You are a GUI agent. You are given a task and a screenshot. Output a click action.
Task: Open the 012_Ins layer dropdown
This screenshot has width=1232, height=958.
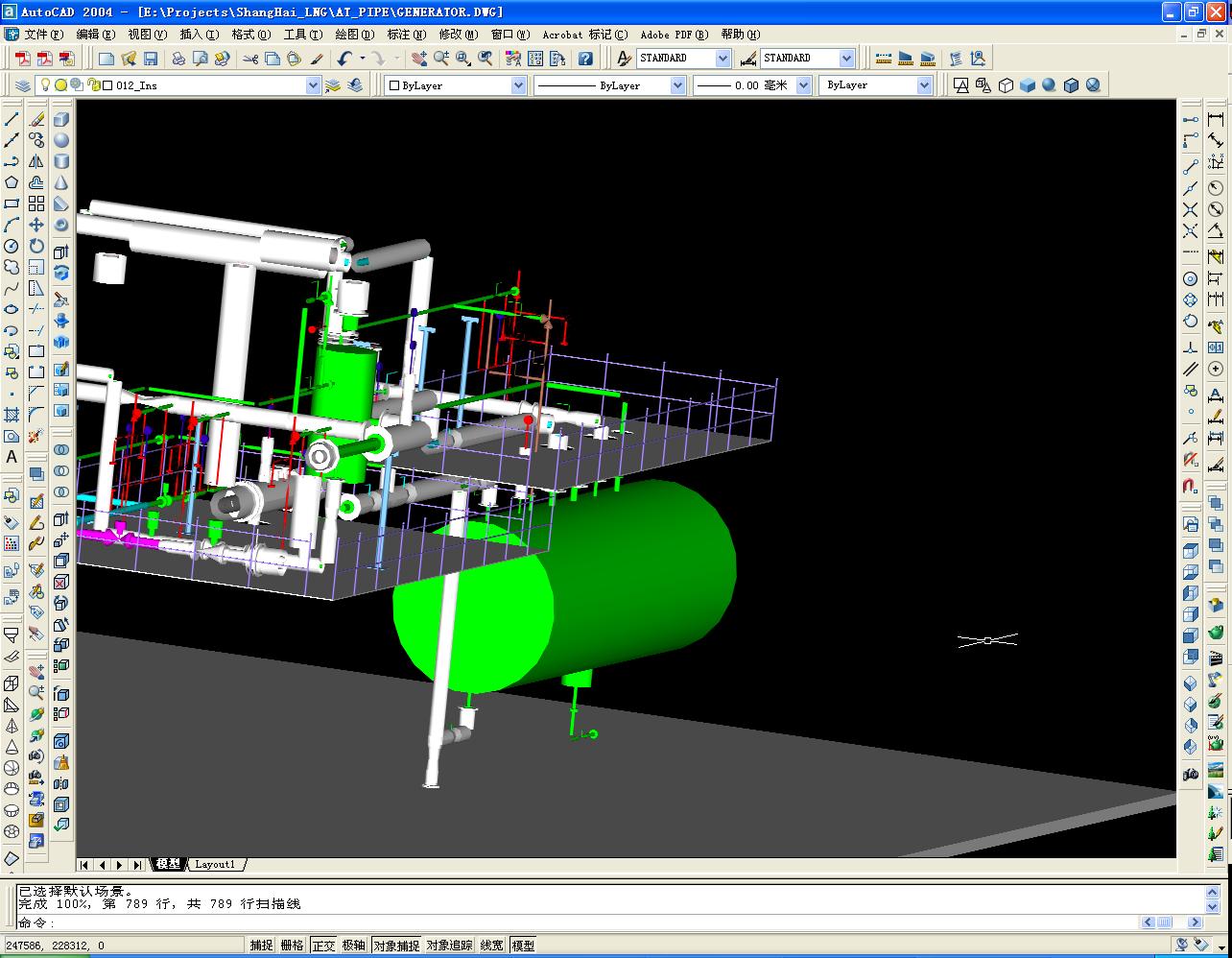[313, 85]
